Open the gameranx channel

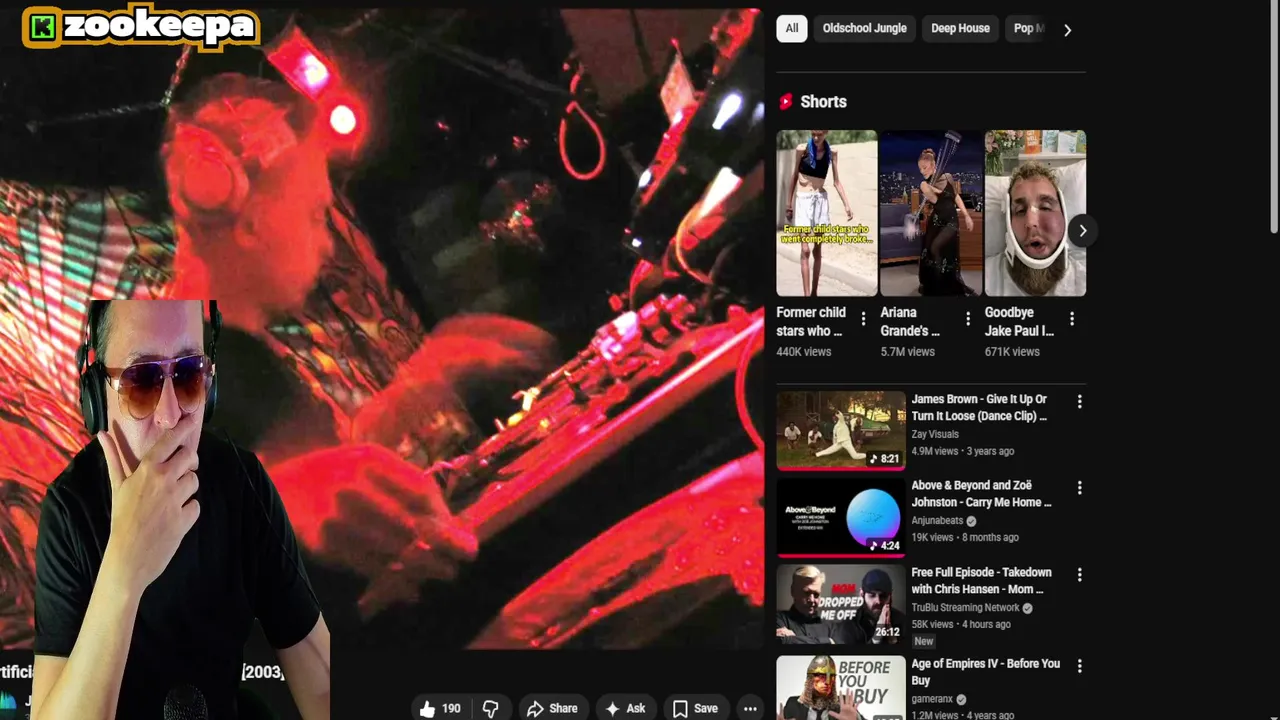point(932,699)
